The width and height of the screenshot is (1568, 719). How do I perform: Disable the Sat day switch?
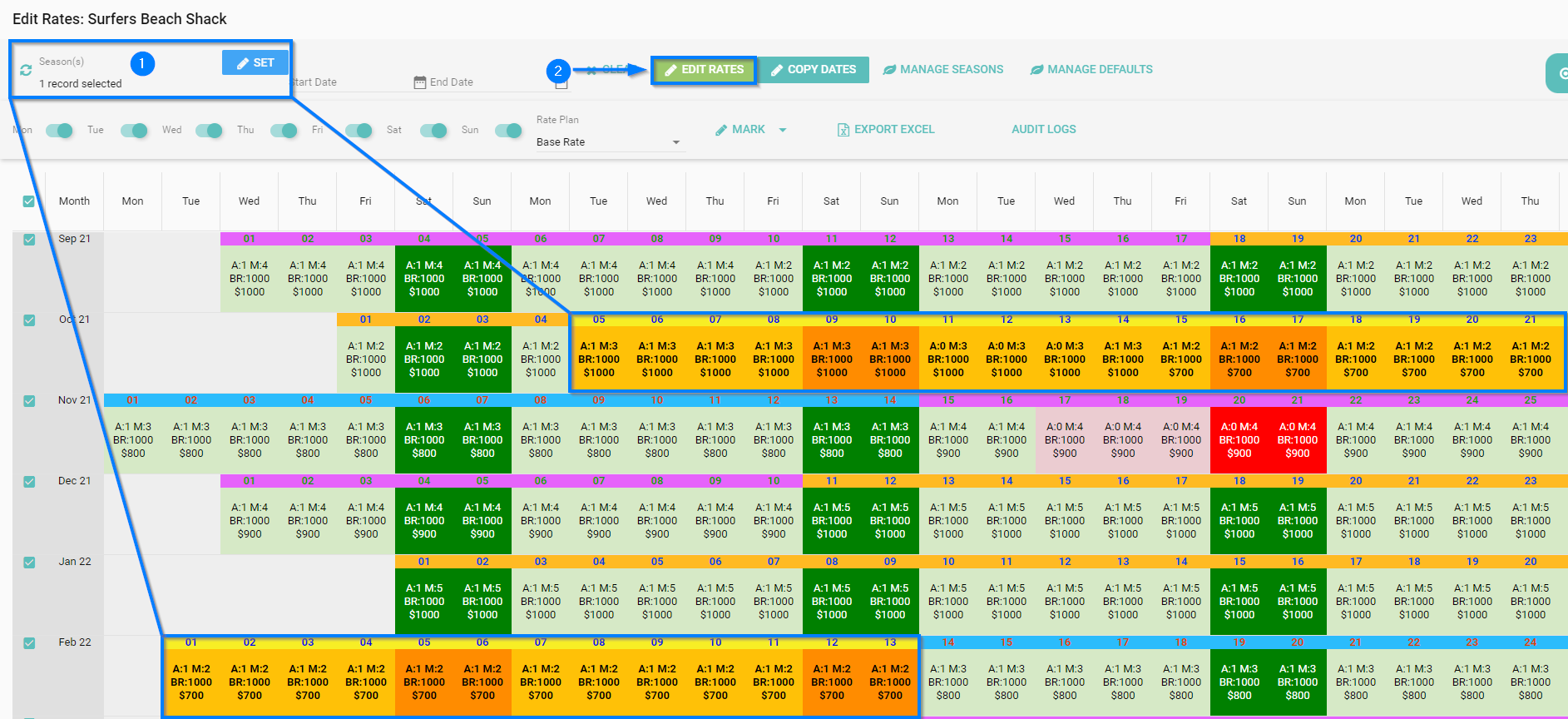433,130
